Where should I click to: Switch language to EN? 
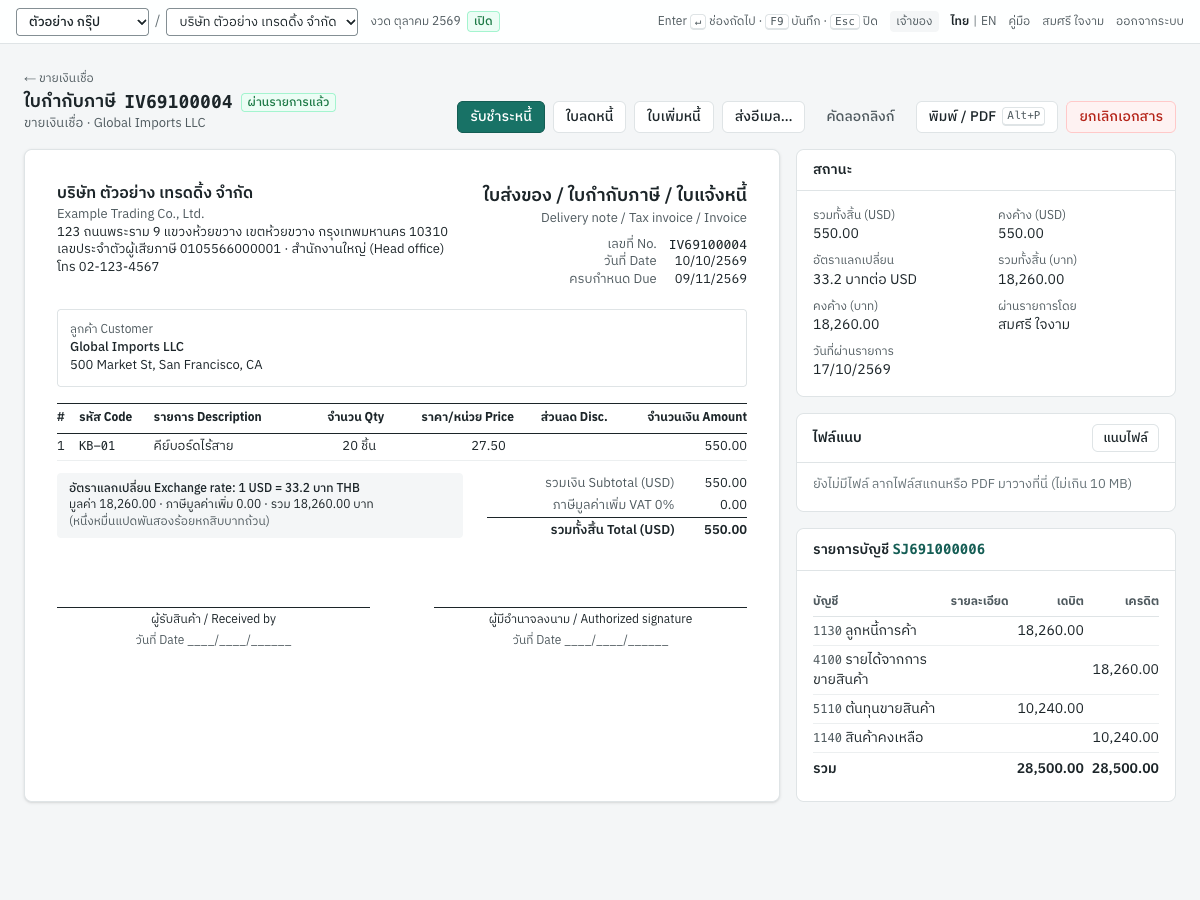[x=988, y=21]
